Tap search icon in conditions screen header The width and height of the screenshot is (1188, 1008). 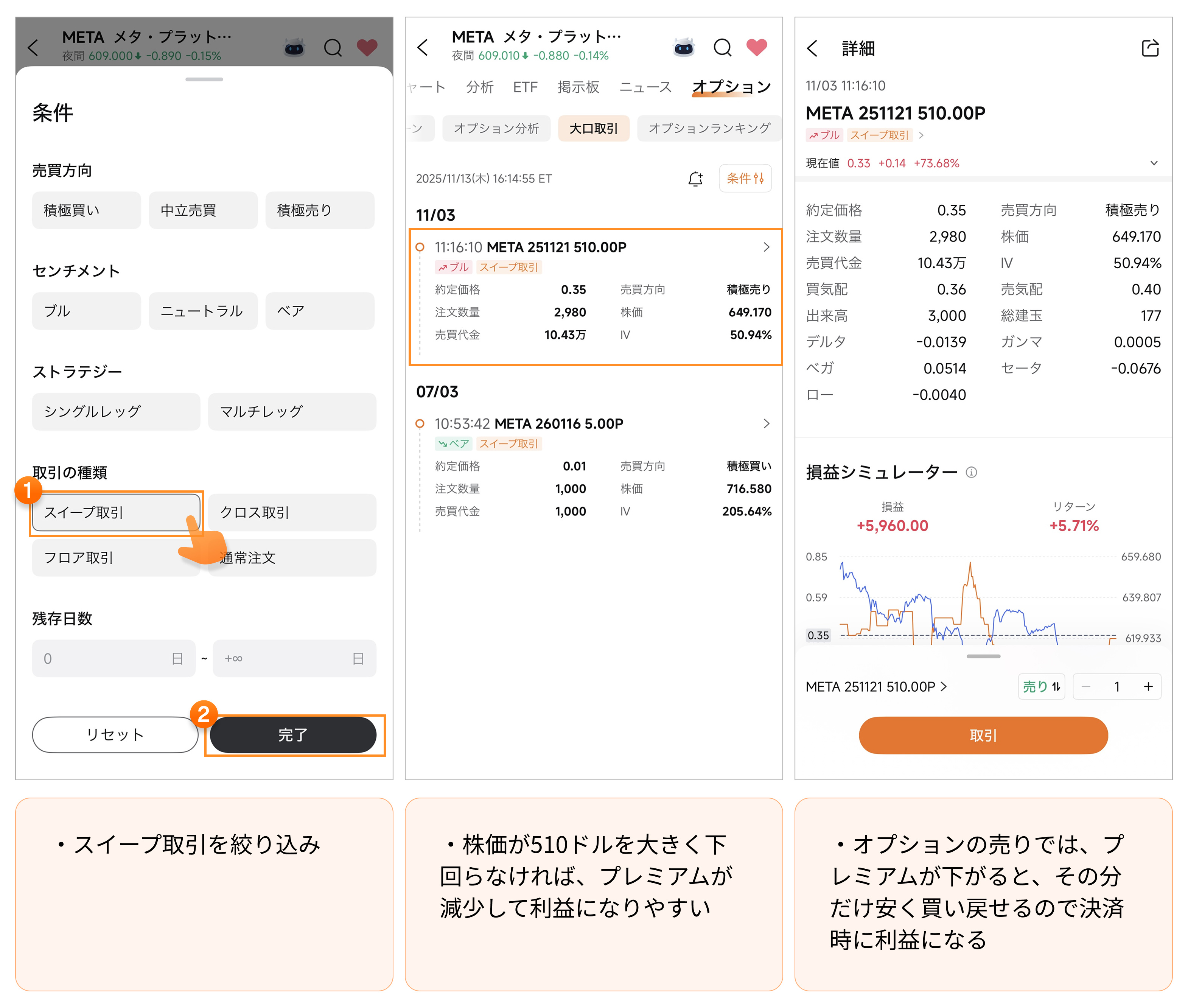[x=333, y=47]
